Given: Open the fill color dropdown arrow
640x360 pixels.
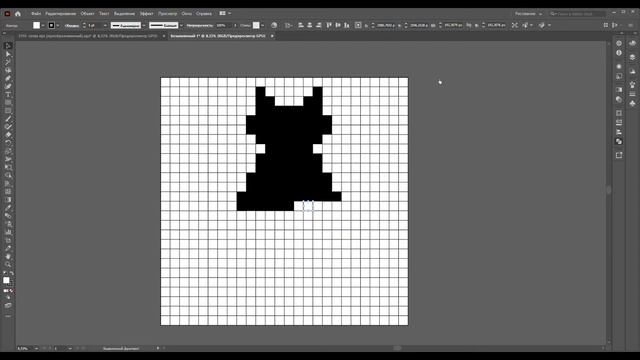Looking at the screenshot, I should [x=43, y=25].
